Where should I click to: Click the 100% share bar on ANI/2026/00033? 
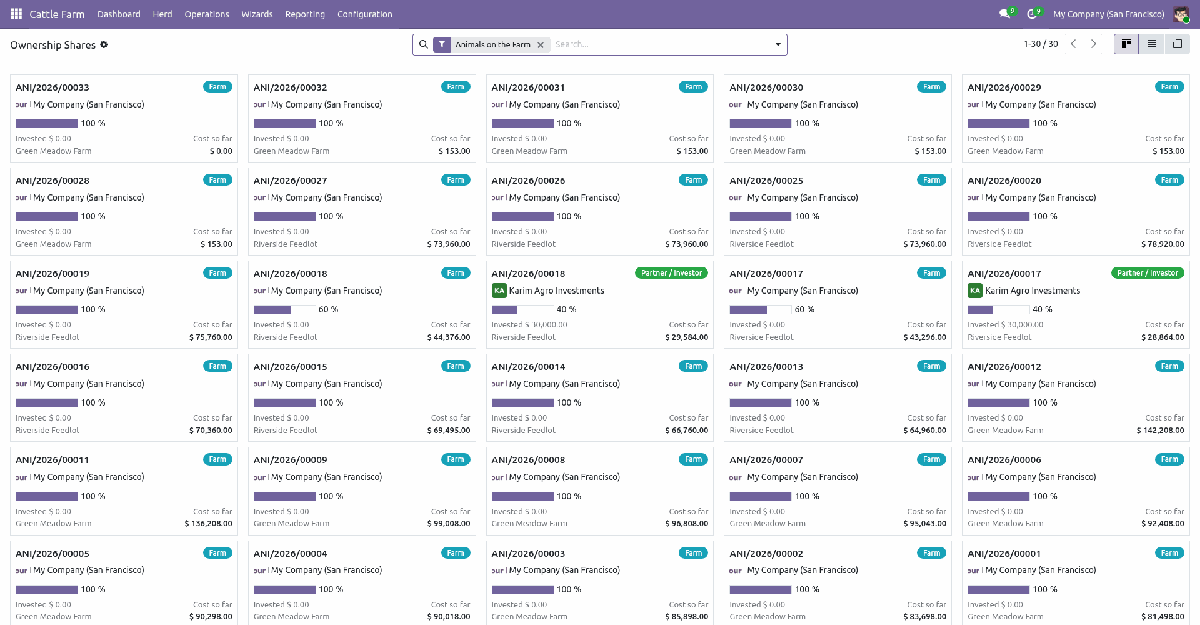47,123
